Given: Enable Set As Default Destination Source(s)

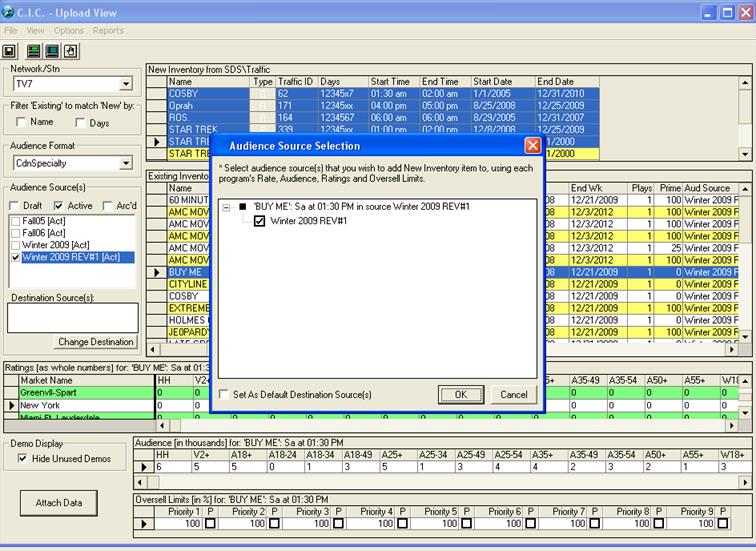Looking at the screenshot, I should pyautogui.click(x=224, y=394).
